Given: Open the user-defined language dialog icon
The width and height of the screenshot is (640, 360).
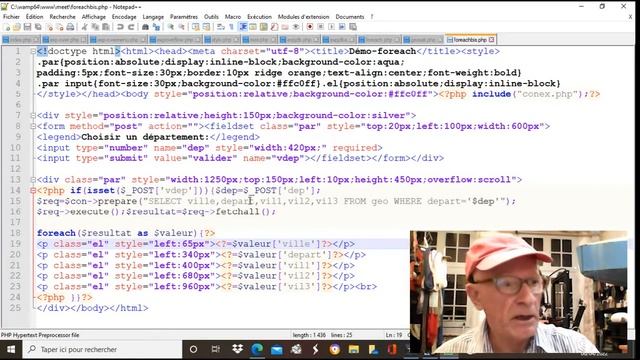Looking at the screenshot, I should (x=253, y=27).
